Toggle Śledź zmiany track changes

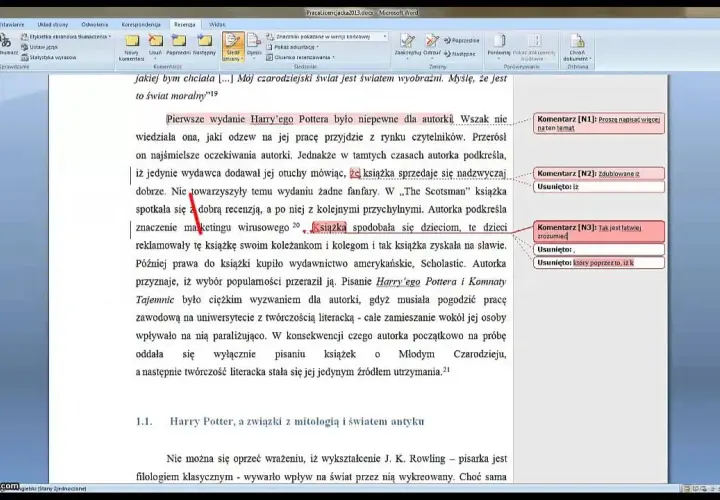[x=233, y=47]
